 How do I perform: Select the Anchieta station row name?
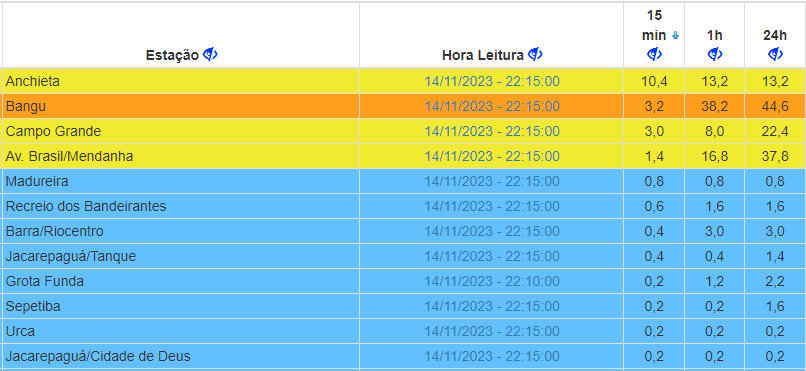33,81
